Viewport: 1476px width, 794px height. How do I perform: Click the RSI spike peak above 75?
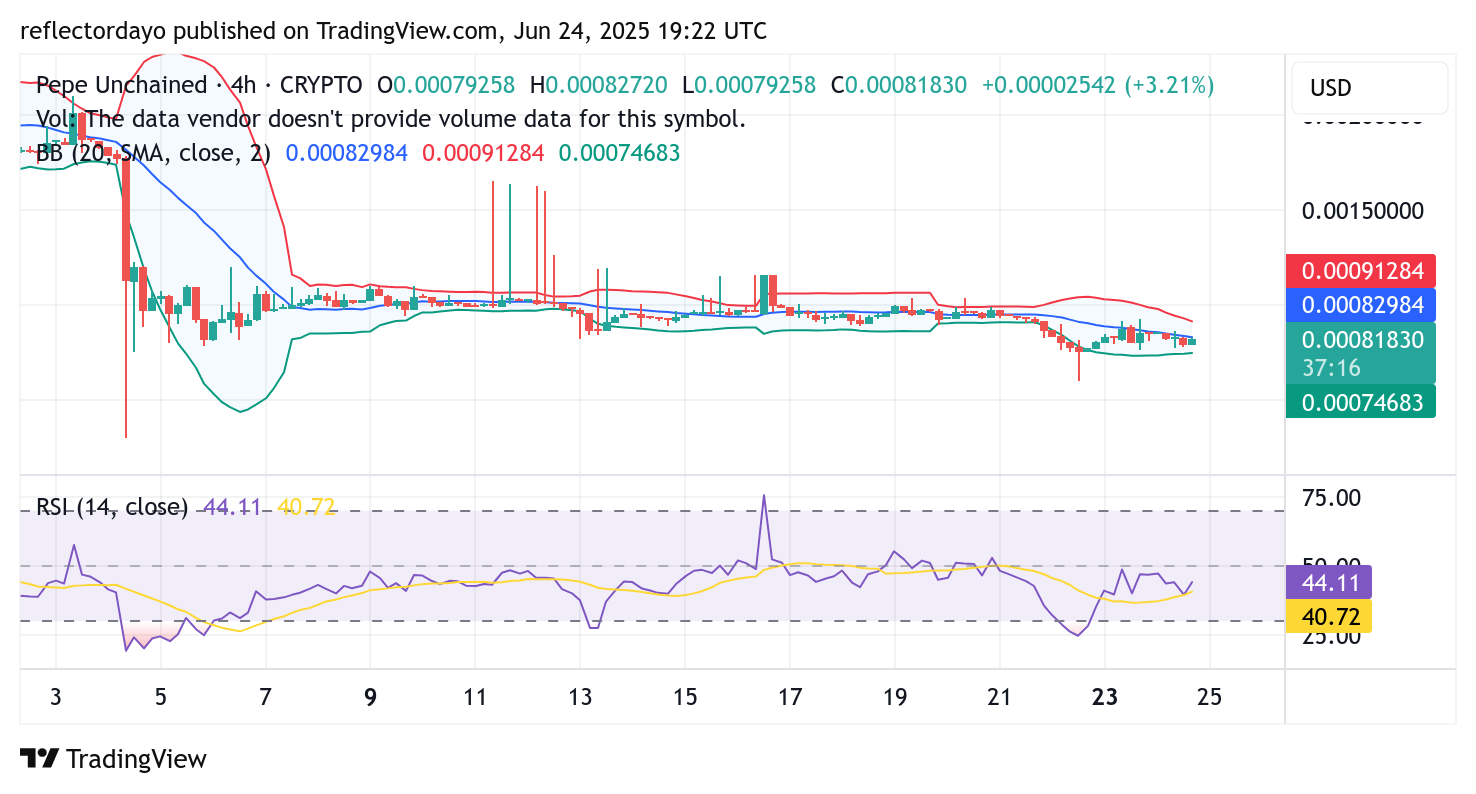point(764,496)
